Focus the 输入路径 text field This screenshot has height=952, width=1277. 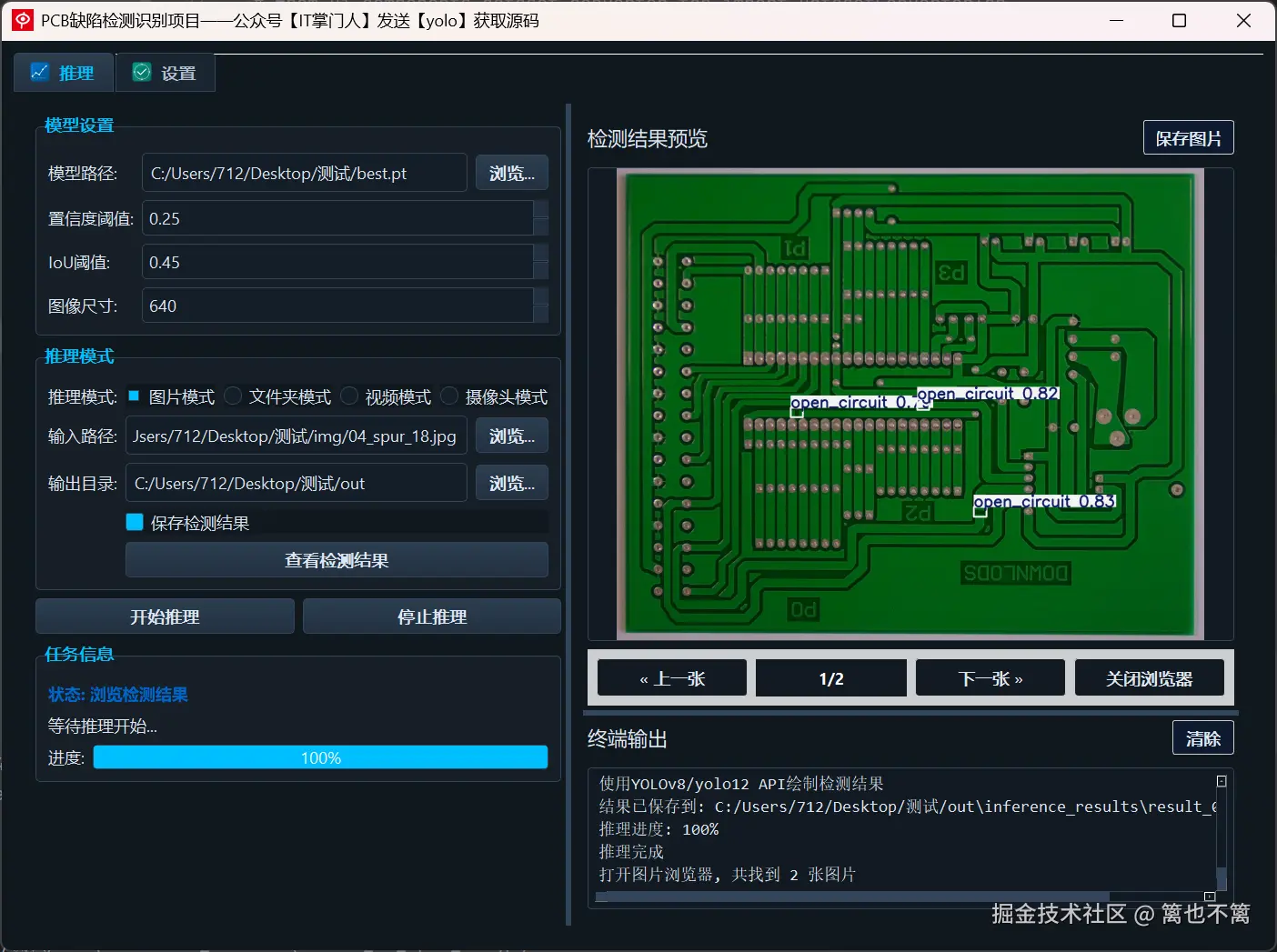pos(297,436)
